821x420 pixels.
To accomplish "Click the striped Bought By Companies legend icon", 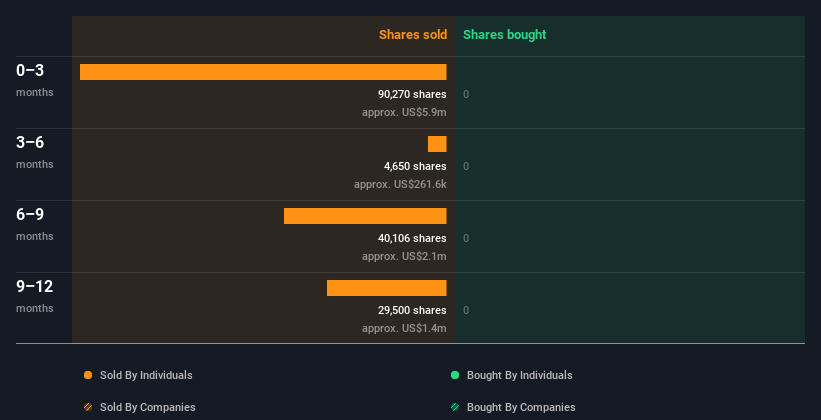I will pyautogui.click(x=455, y=407).
